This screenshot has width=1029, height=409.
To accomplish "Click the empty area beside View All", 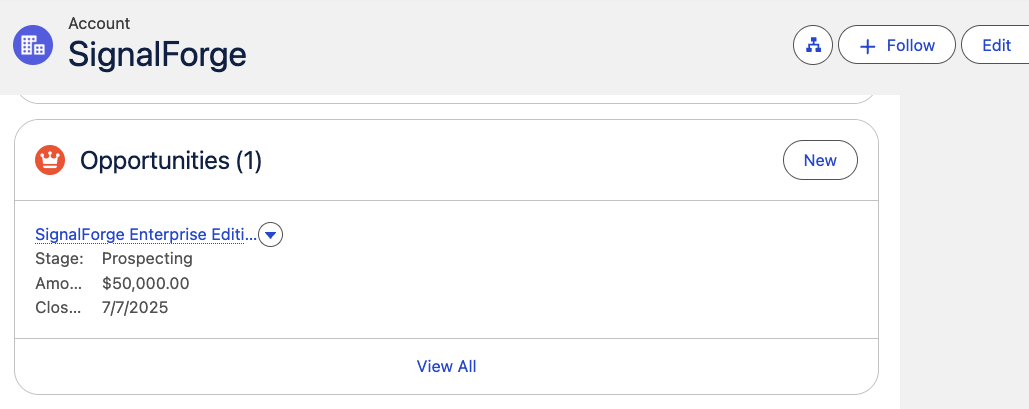I will [650, 366].
